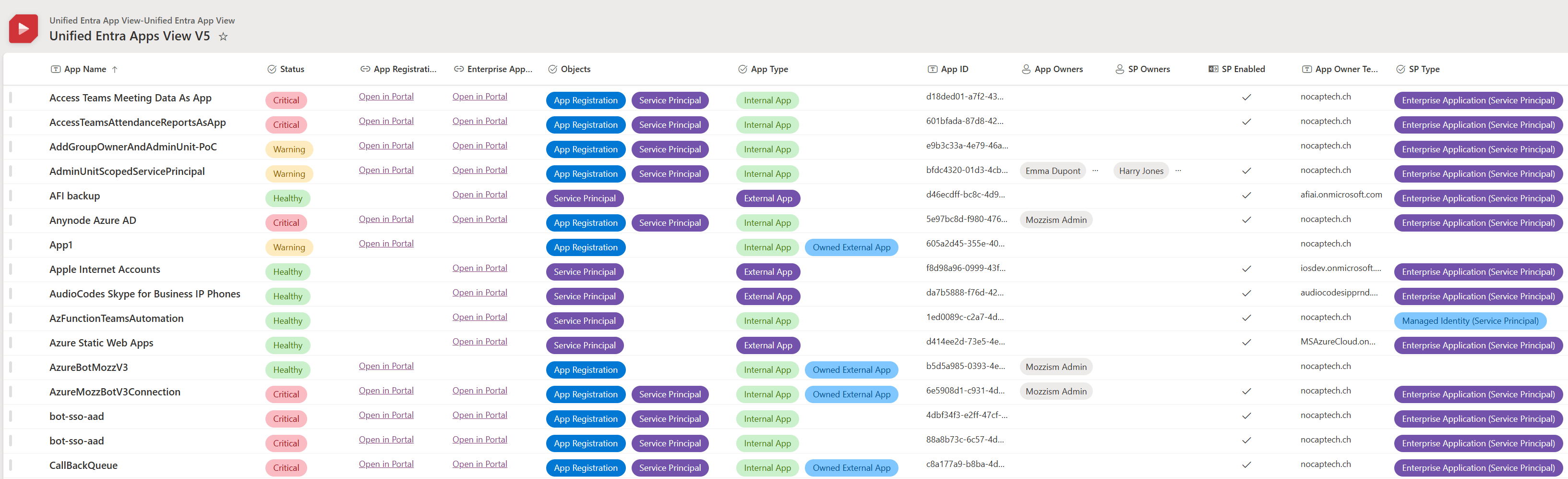
Task: Click tenant 'afiai.onmicrosoft.com'
Action: [x=1341, y=195]
